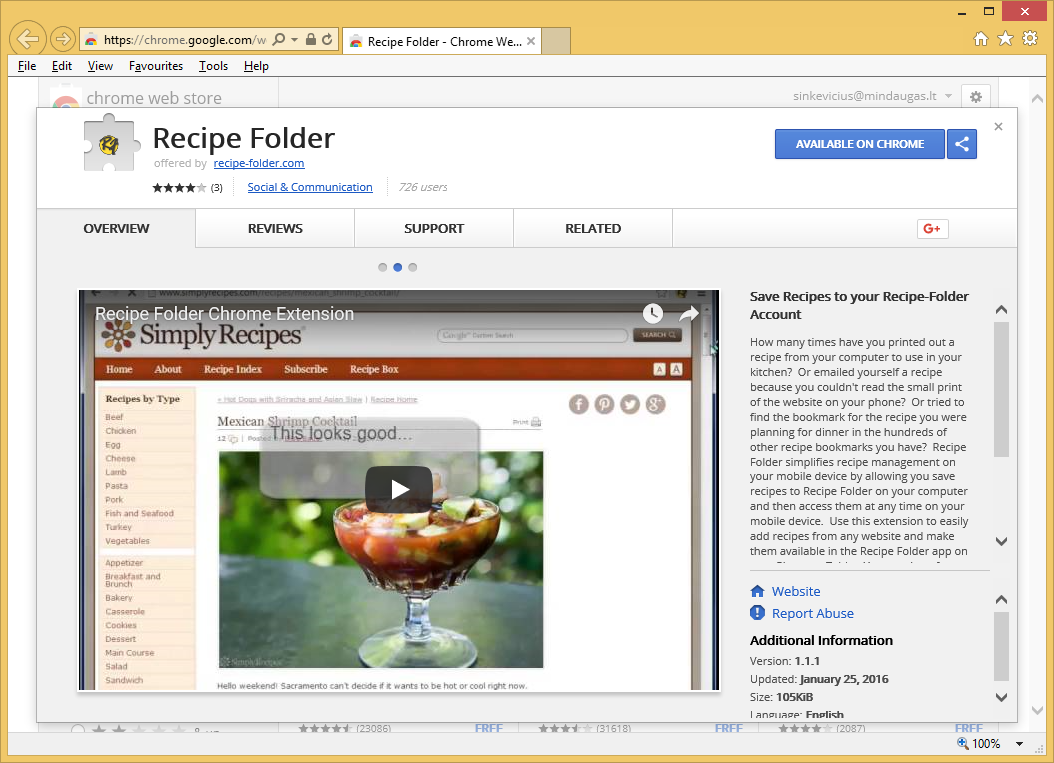Click the Report Abuse link
The image size is (1054, 763).
[813, 614]
